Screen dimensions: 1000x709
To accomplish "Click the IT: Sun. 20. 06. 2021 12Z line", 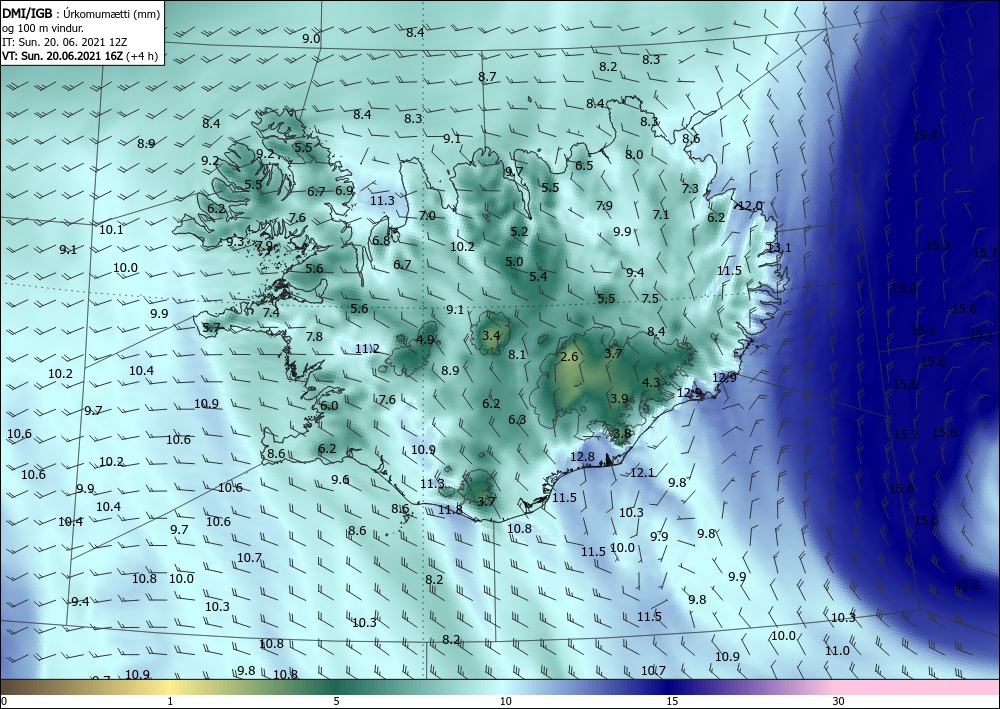I will point(64,41).
